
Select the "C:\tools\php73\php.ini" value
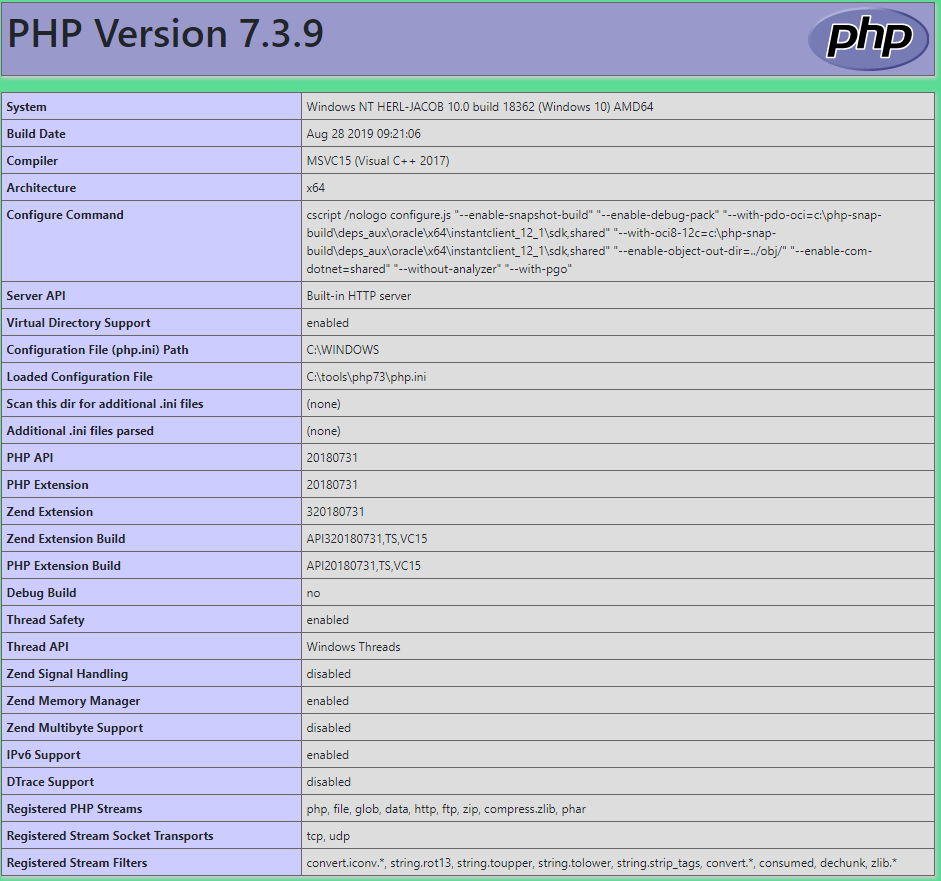coord(367,377)
